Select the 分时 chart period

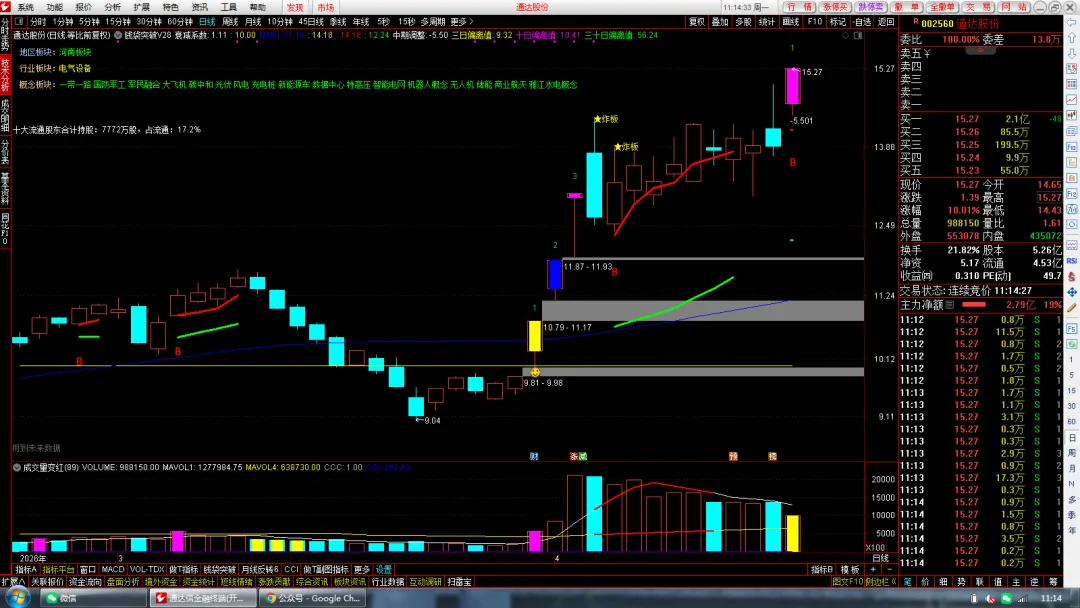click(39, 22)
